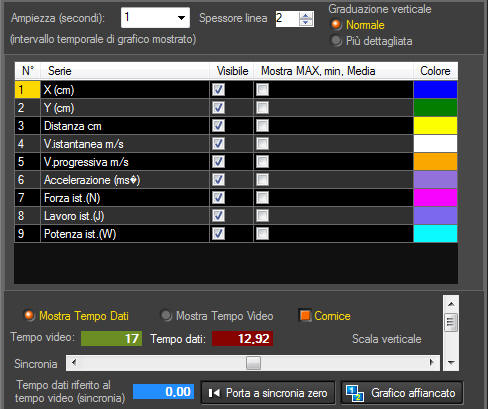
Task: Click the Scala verticale scrollbar down arrow
Action: pyautogui.click(x=451, y=363)
